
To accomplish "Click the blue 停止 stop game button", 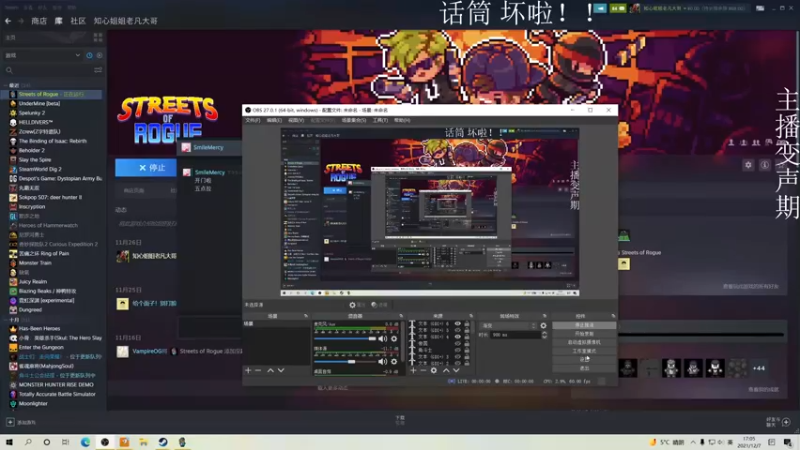I will pos(146,167).
